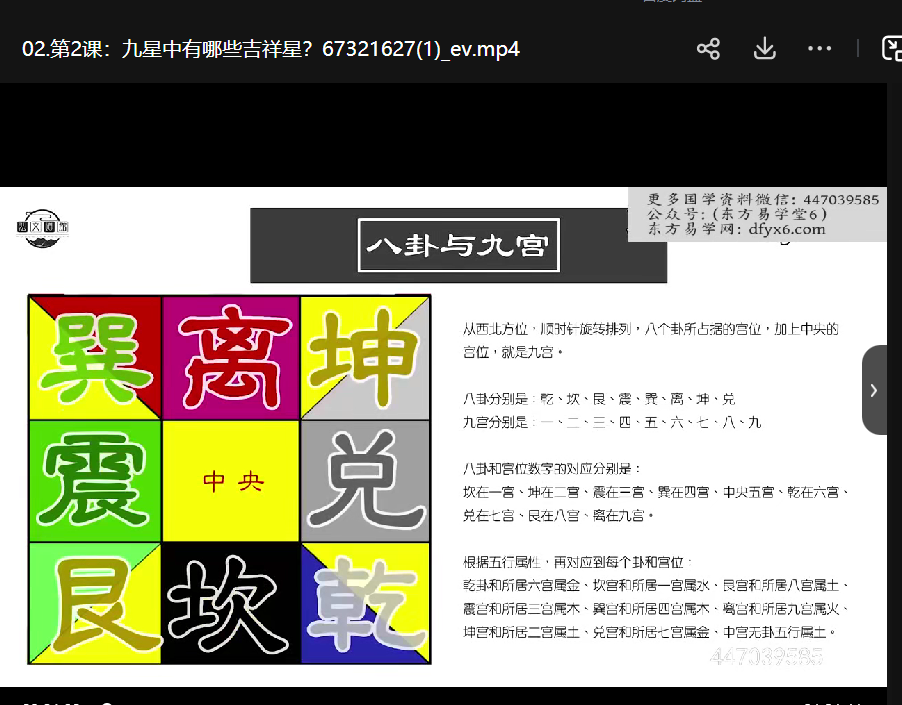
Task: Switch to mini window picture-in-picture mode
Action: (891, 49)
